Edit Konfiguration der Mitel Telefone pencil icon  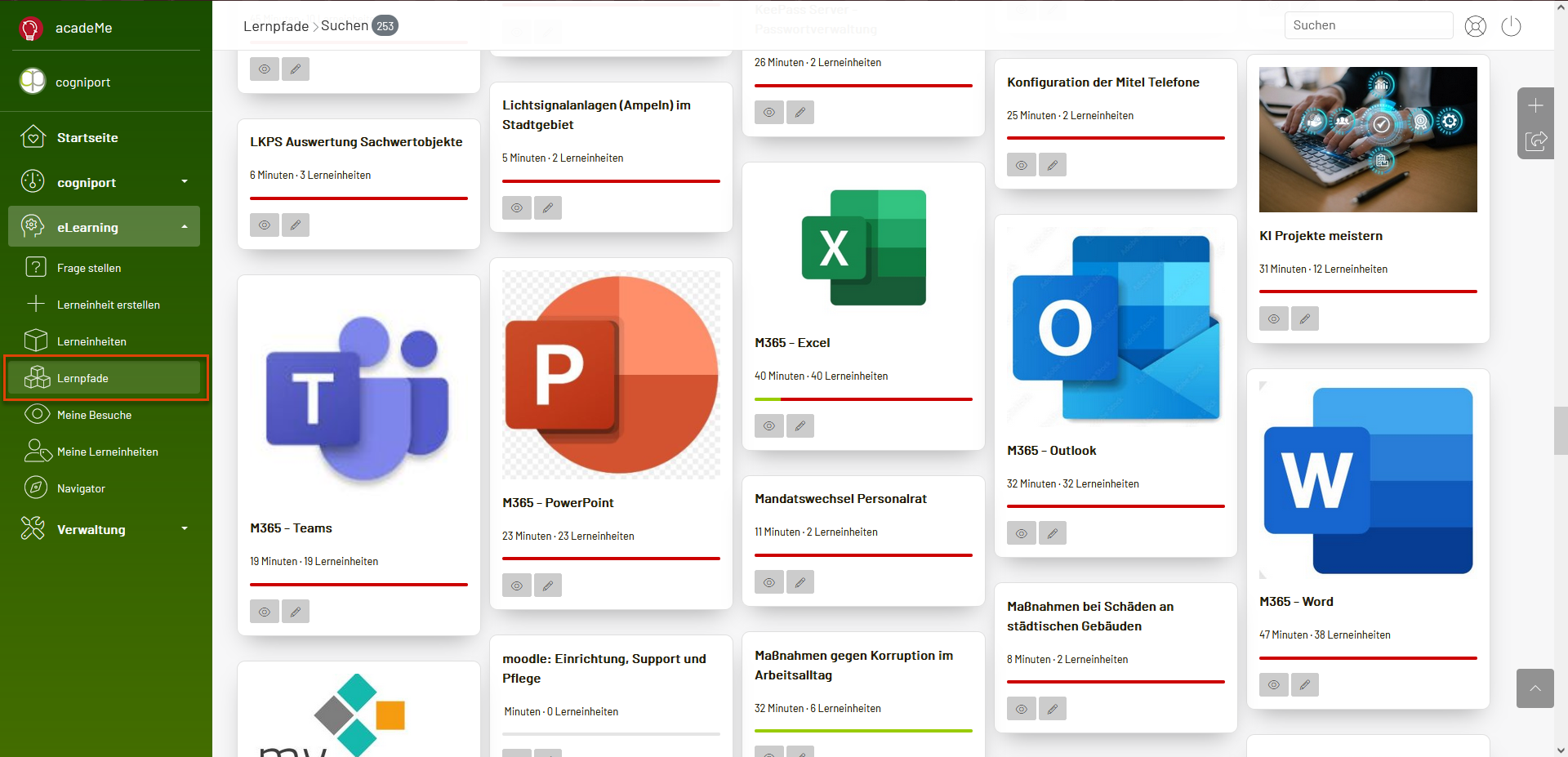1053,165
